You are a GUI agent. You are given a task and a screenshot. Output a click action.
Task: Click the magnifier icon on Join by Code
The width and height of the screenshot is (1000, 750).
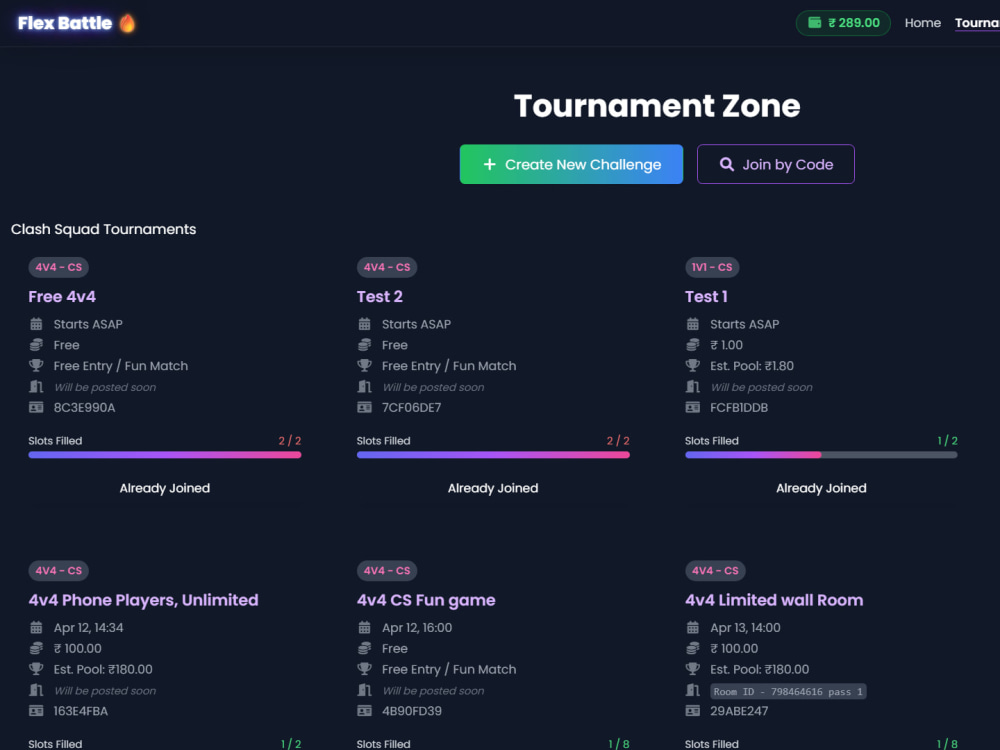pos(726,164)
